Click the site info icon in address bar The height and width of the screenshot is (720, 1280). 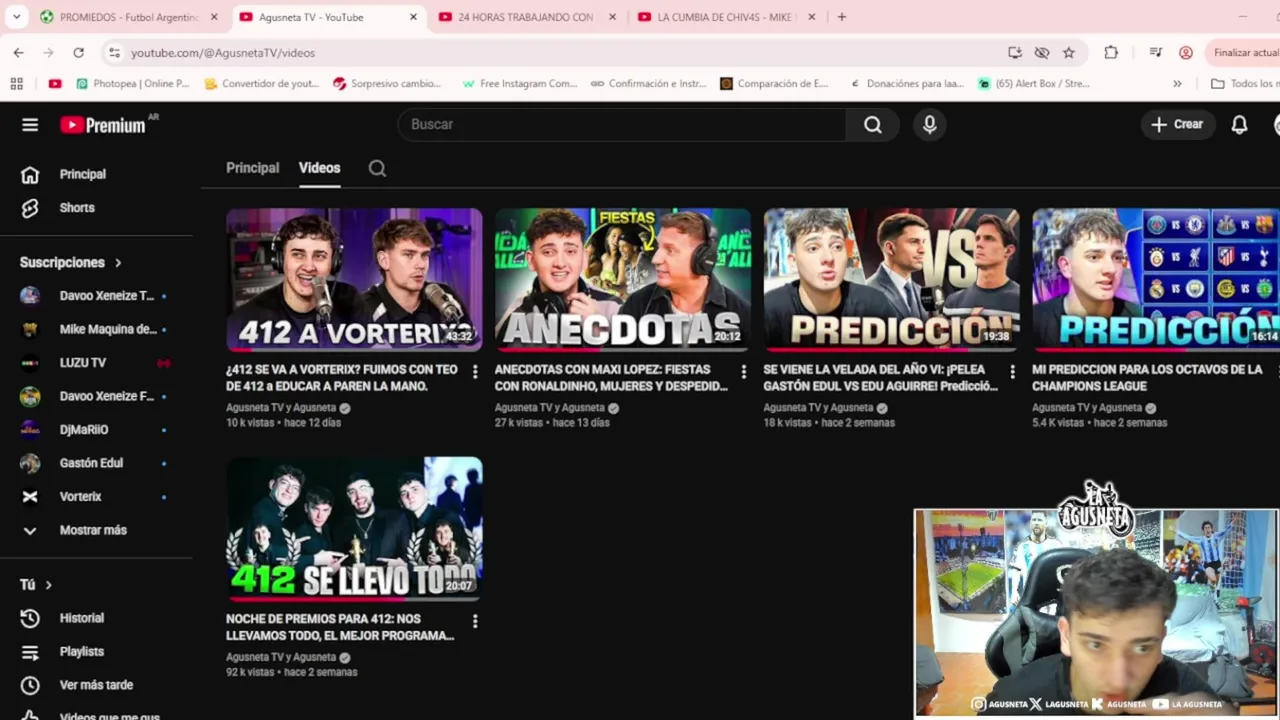click(114, 52)
